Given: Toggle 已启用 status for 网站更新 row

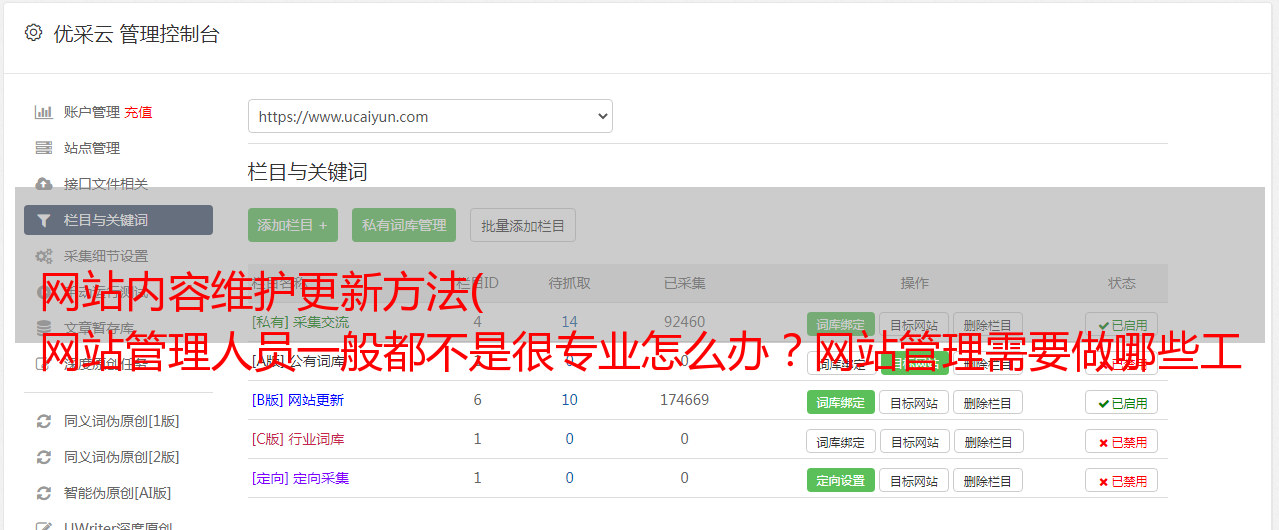Looking at the screenshot, I should pyautogui.click(x=1122, y=402).
